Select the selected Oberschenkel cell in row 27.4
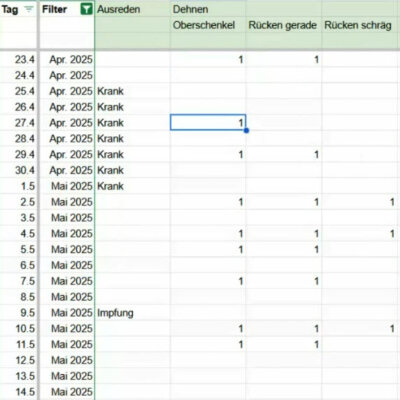Viewport: 400px width, 400px height. click(x=208, y=122)
